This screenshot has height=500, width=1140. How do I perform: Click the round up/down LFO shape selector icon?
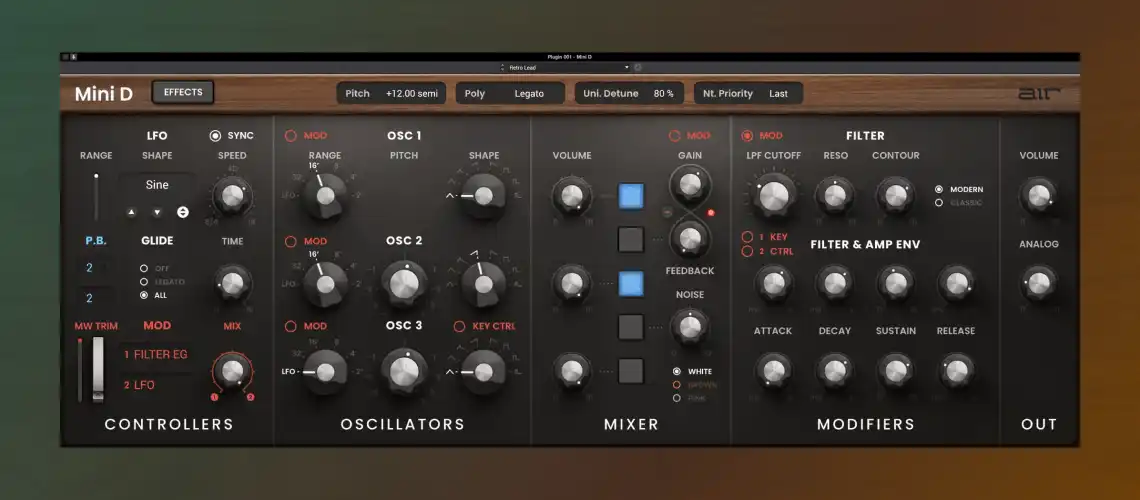[182, 212]
